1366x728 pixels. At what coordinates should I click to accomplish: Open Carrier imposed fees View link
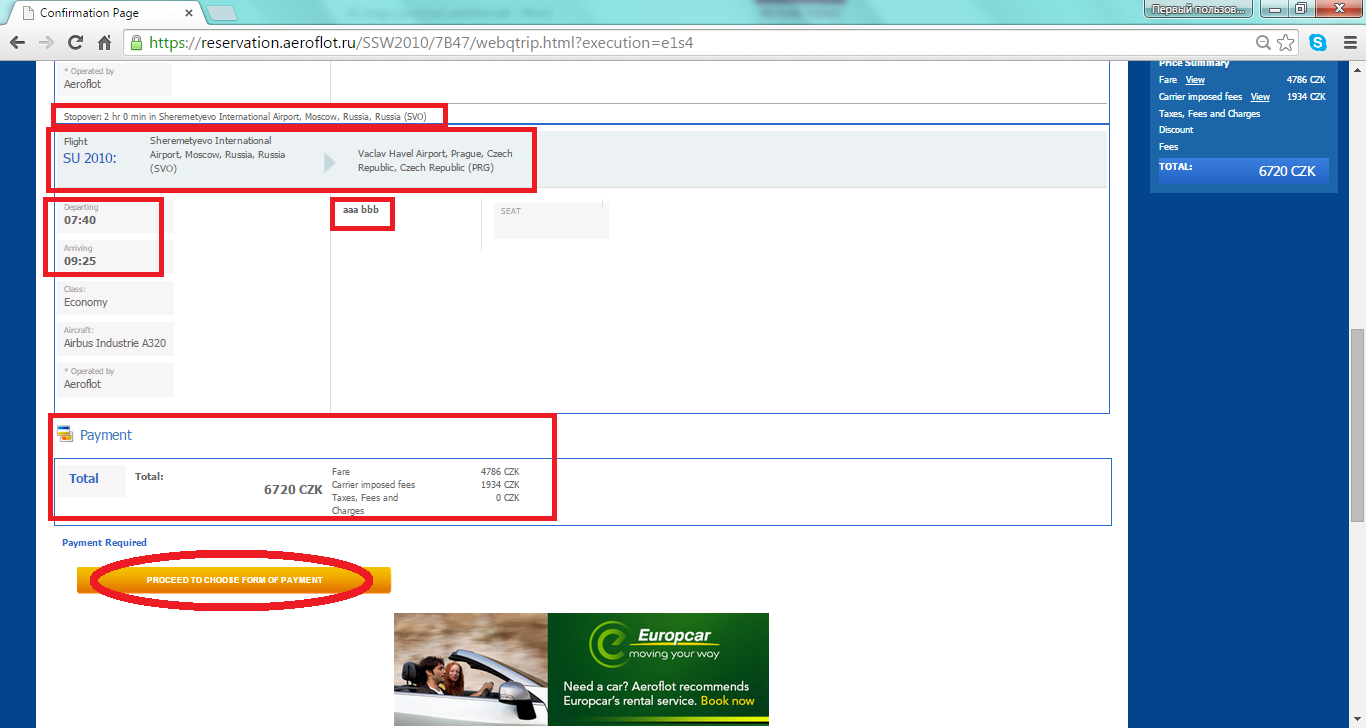pos(1260,97)
